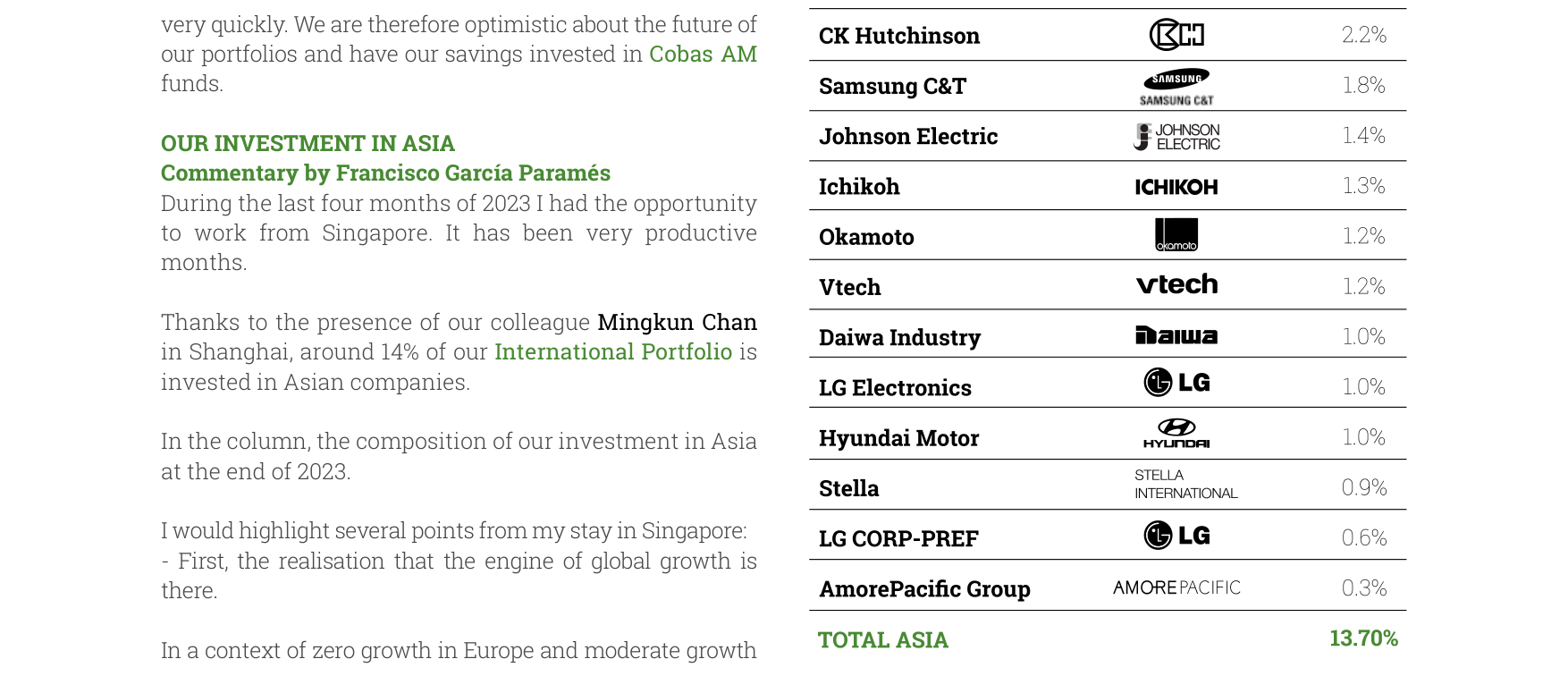Screen dimensions: 1568x676
Task: Click the Daiwa logo
Action: point(1176,335)
